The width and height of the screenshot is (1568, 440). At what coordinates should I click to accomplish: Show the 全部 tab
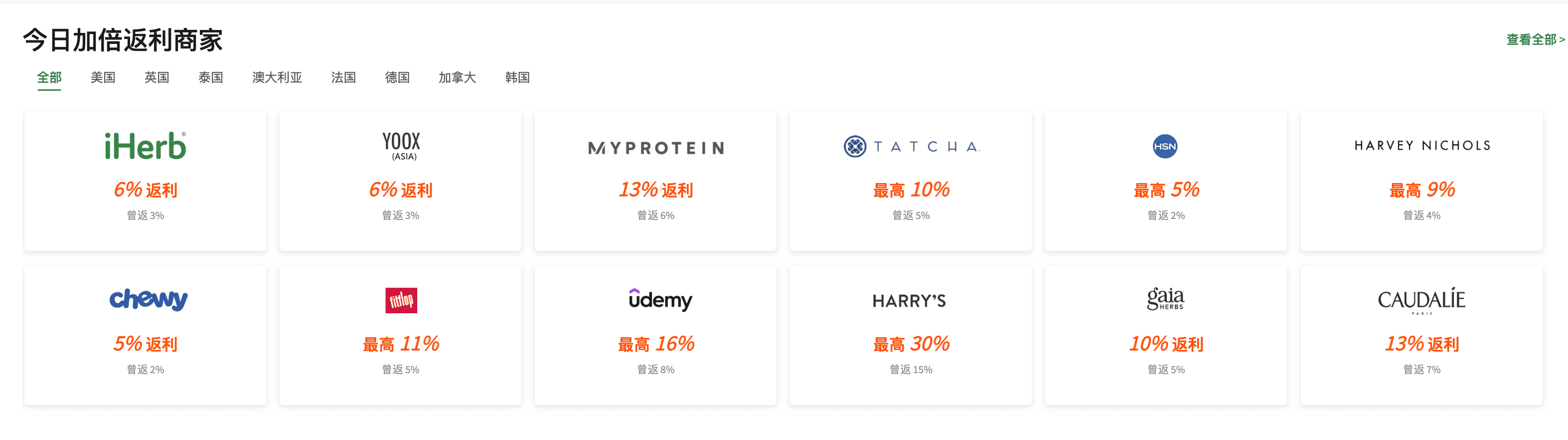(49, 77)
